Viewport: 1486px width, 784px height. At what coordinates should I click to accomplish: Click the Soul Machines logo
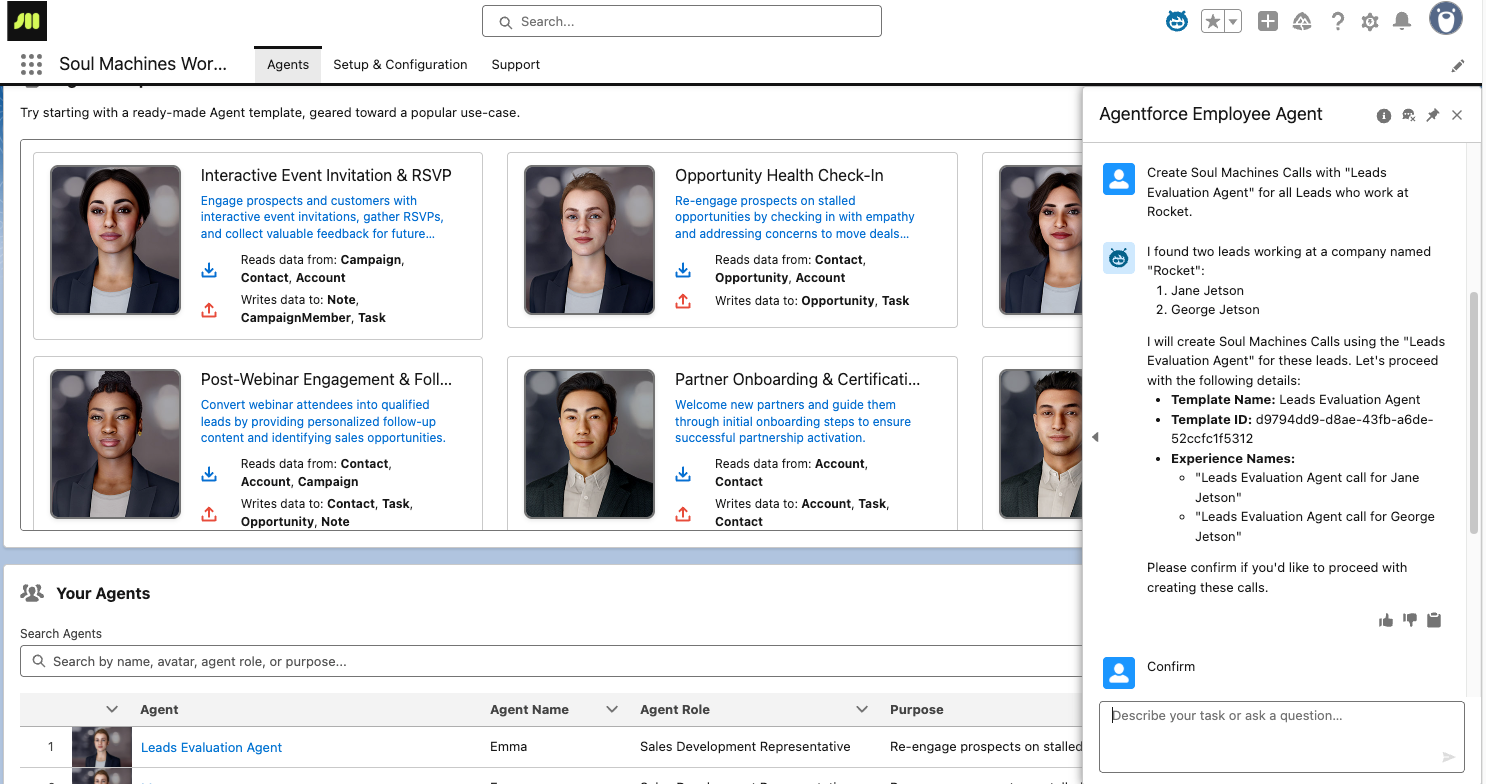click(x=27, y=20)
